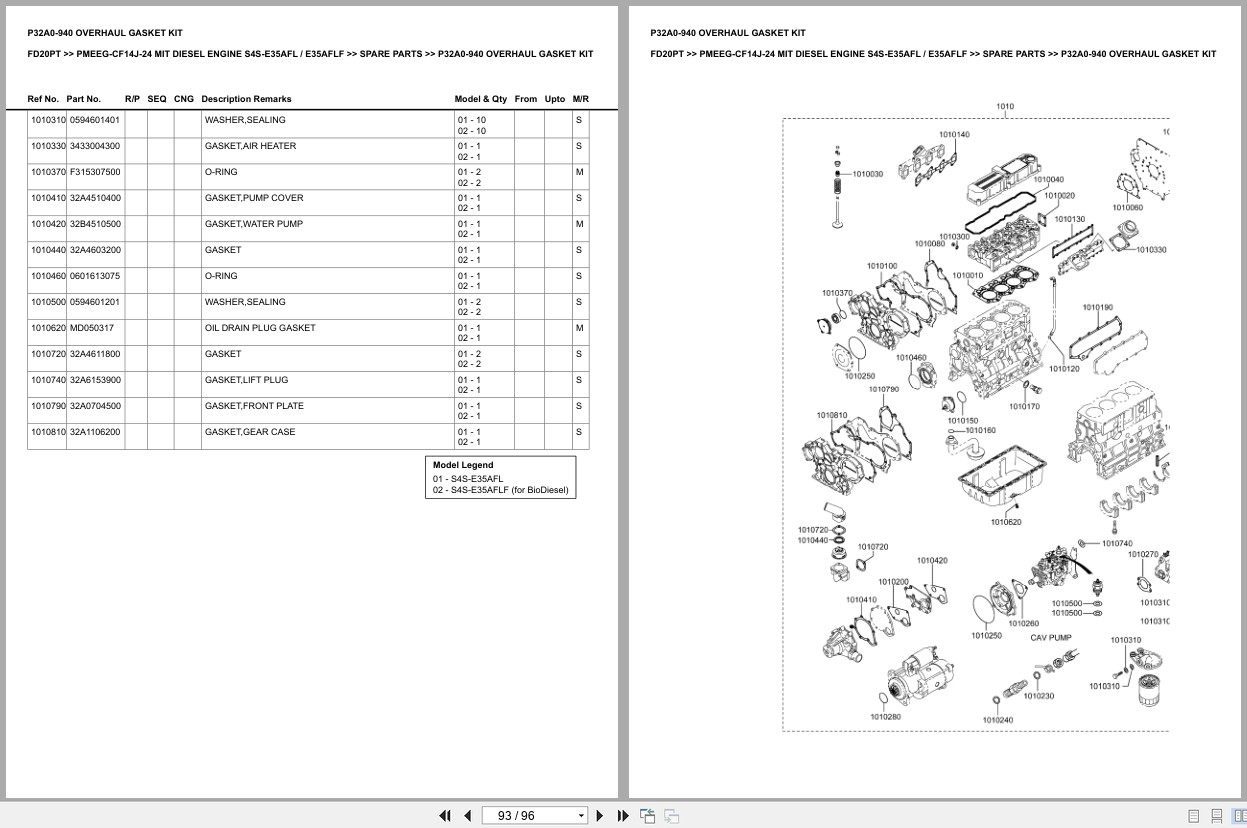Go to the next page
Image resolution: width=1247 pixels, height=828 pixels.
600,816
